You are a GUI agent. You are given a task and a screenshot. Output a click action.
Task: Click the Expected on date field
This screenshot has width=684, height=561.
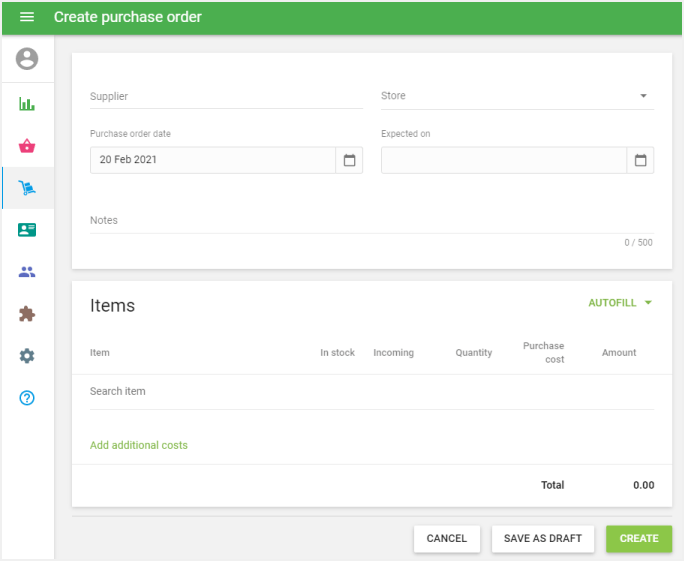click(x=504, y=160)
